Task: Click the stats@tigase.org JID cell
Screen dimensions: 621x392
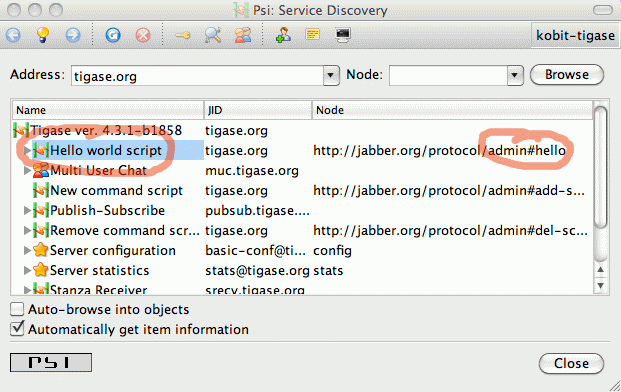Action: point(257,270)
